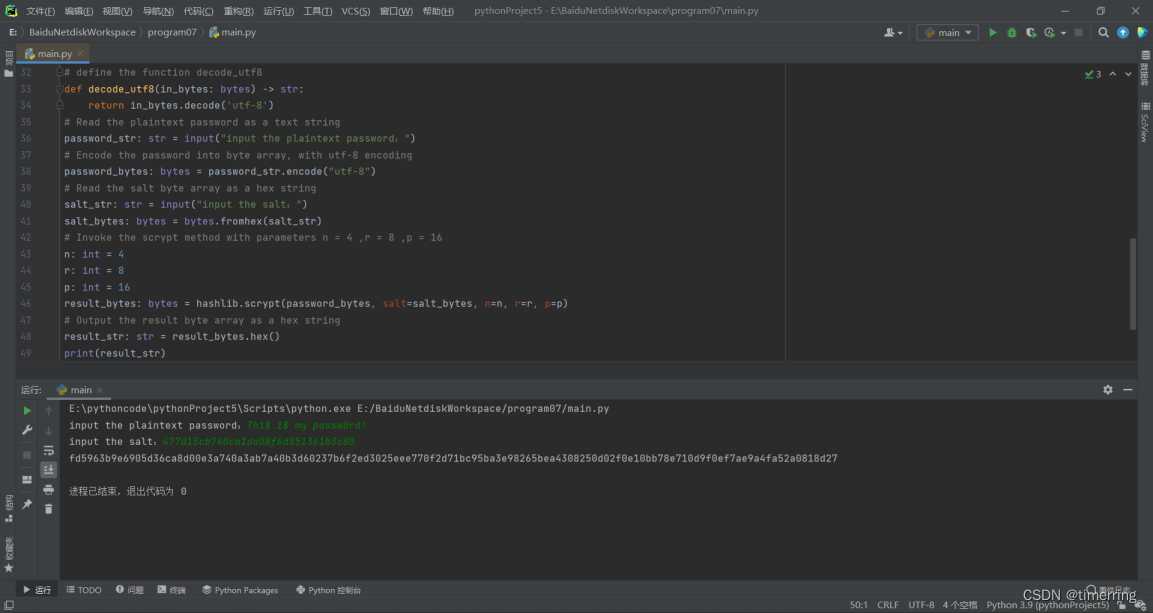Screen dimensions: 1153x613
Task: Close the main tab in Run panel
Action: pos(99,390)
